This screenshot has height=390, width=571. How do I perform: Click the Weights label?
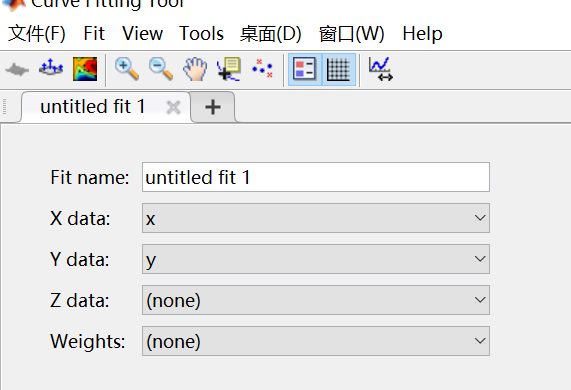pyautogui.click(x=88, y=342)
